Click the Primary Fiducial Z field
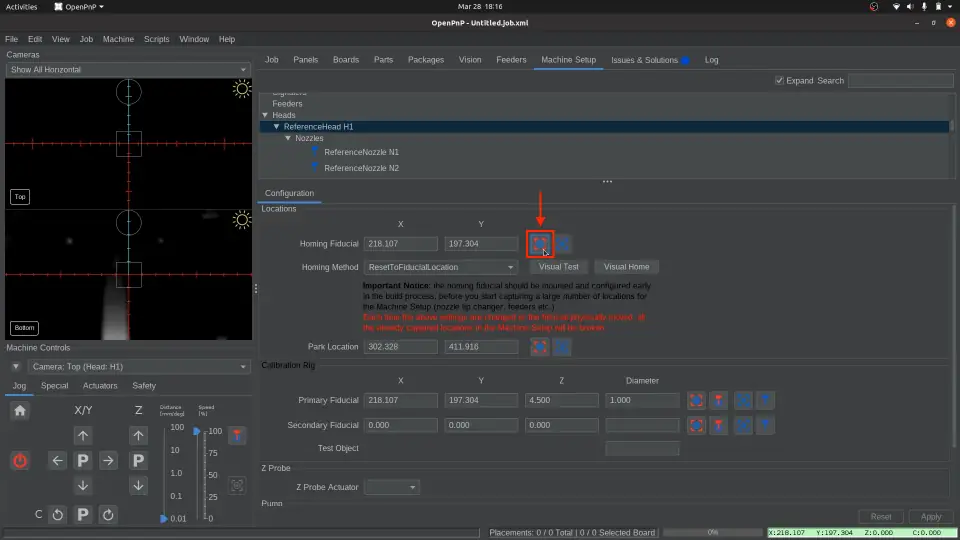The width and height of the screenshot is (960, 540). (x=561, y=400)
